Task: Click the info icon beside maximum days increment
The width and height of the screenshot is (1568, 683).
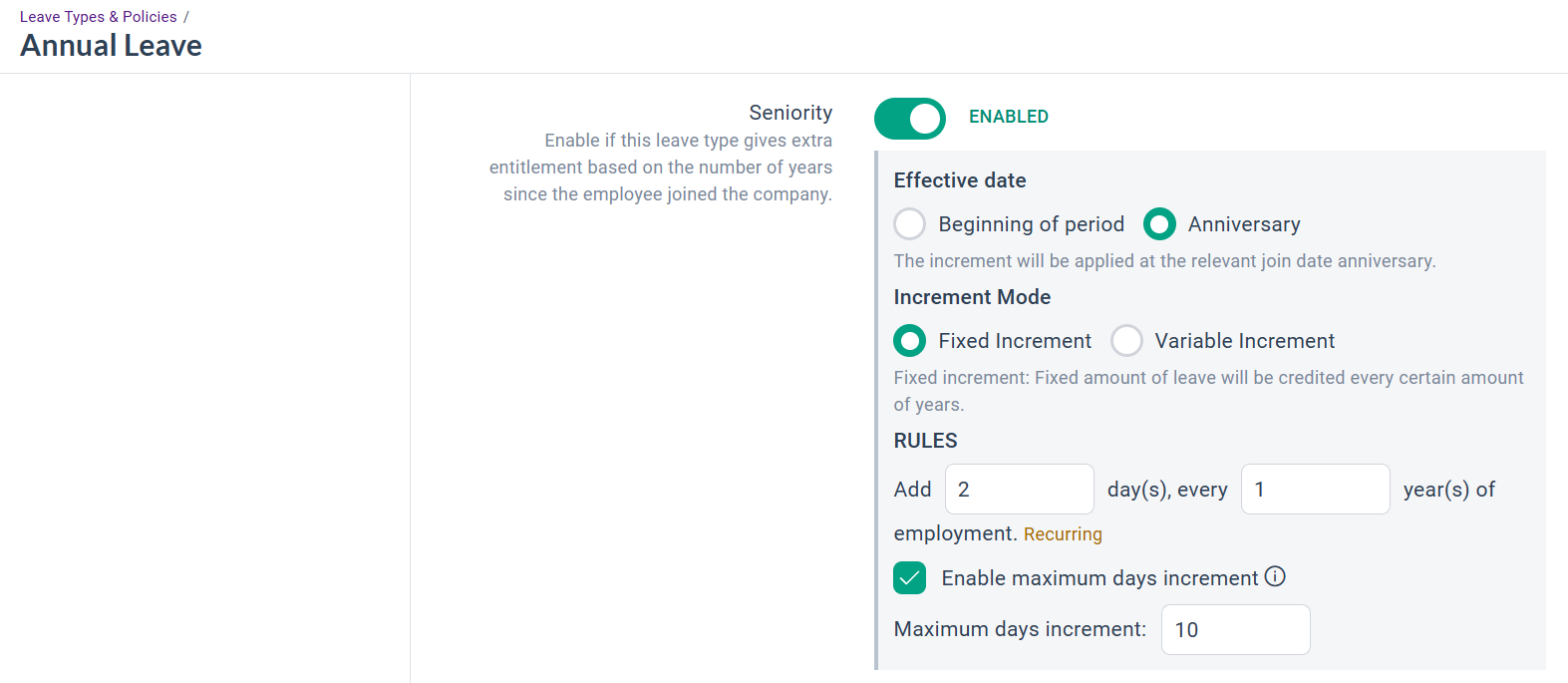Action: click(x=1275, y=576)
